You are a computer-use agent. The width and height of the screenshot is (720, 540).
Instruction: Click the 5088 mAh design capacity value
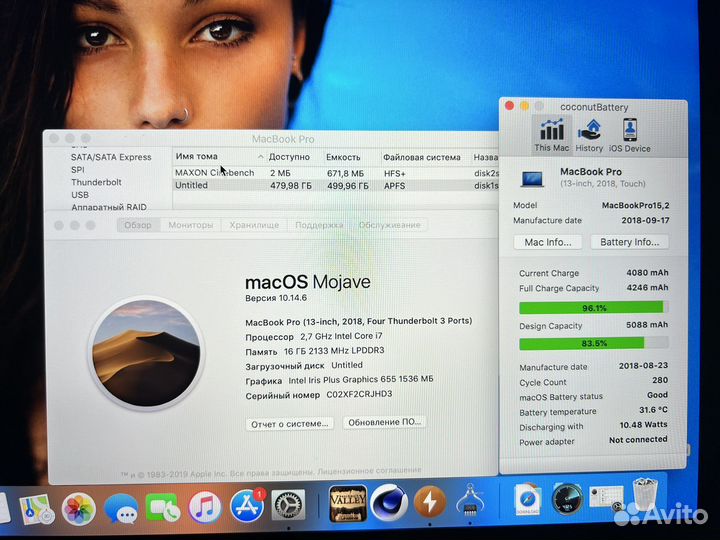(x=647, y=325)
